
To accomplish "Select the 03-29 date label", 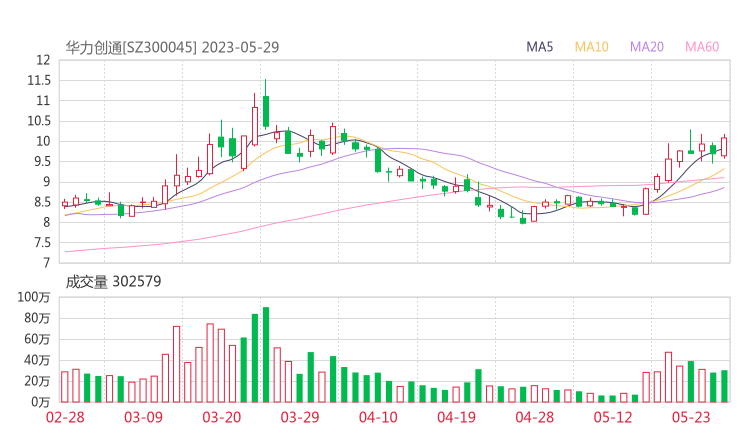I will click(x=300, y=417).
